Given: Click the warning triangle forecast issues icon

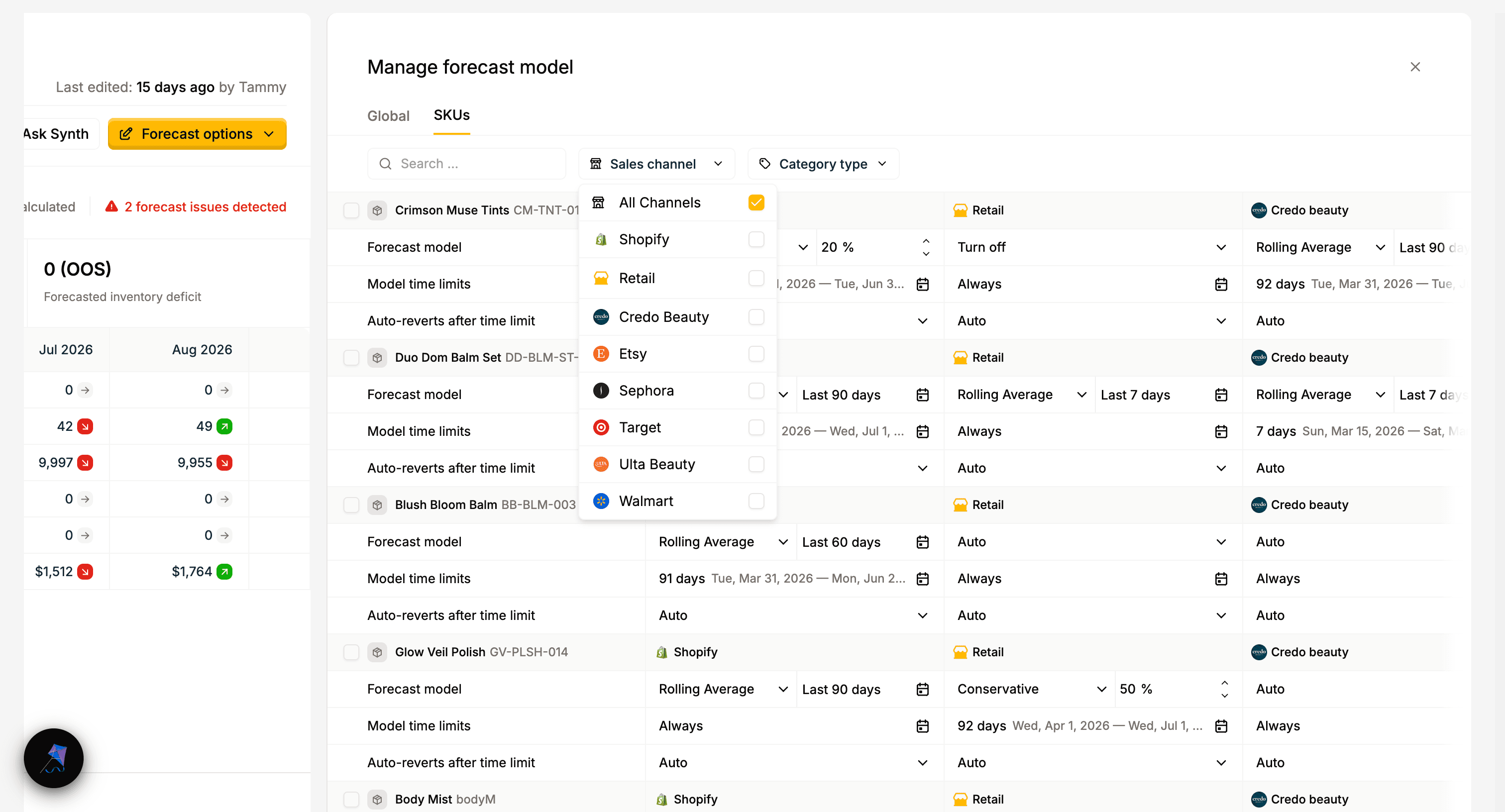Looking at the screenshot, I should pos(111,207).
